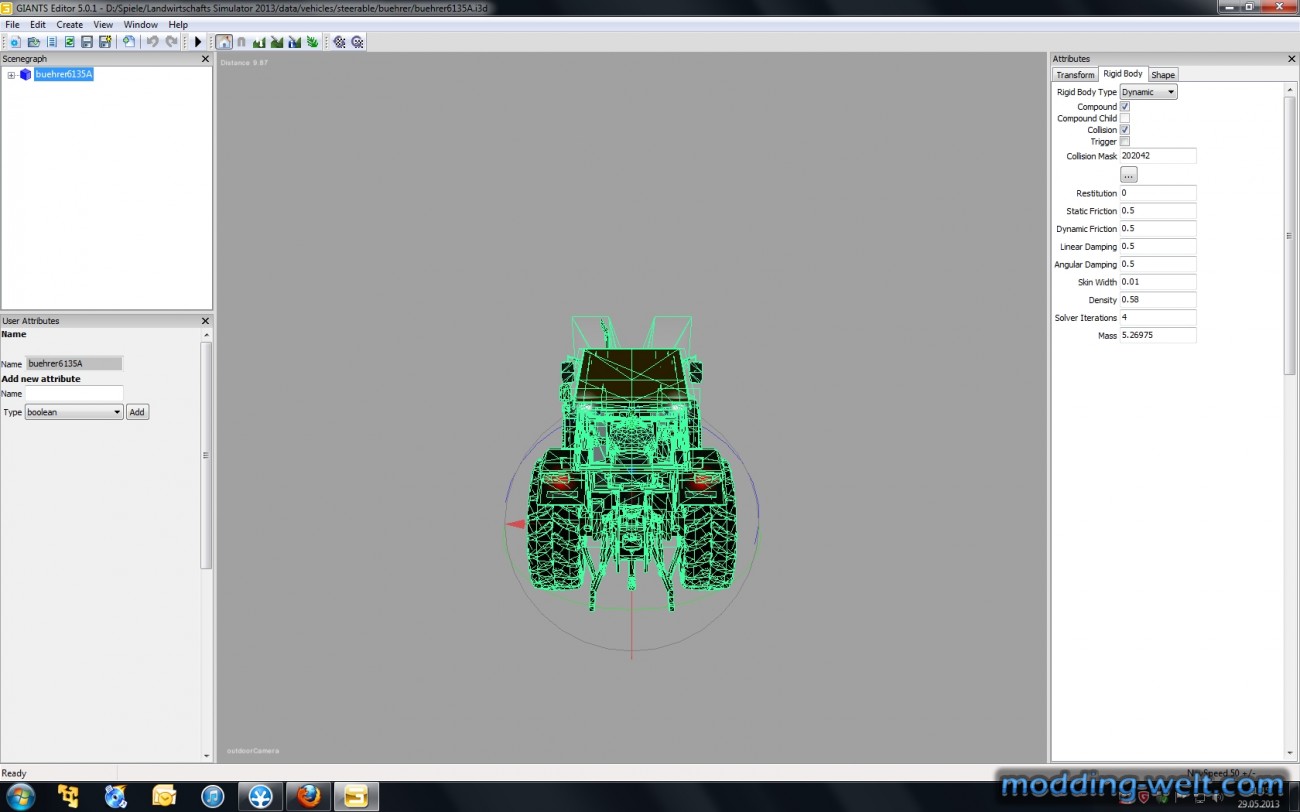Click the Save As floppy with star icon
Image resolution: width=1300 pixels, height=812 pixels.
[x=105, y=42]
